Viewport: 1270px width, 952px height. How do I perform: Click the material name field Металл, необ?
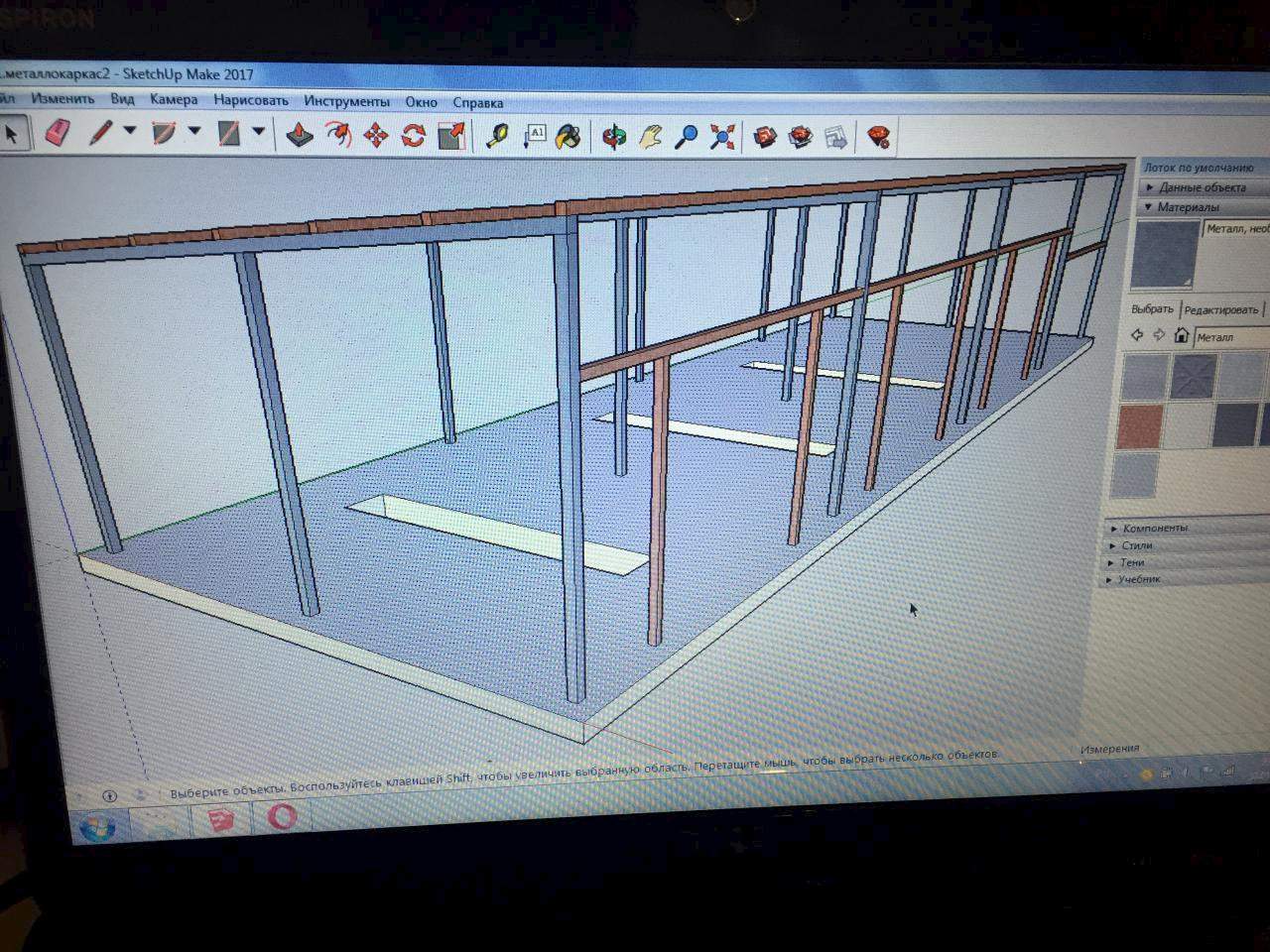click(1236, 229)
